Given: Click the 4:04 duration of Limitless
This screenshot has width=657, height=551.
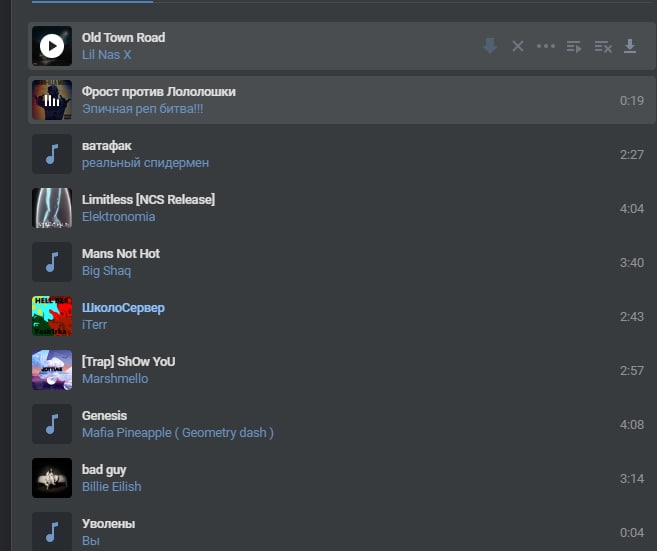Looking at the screenshot, I should pyautogui.click(x=632, y=209).
